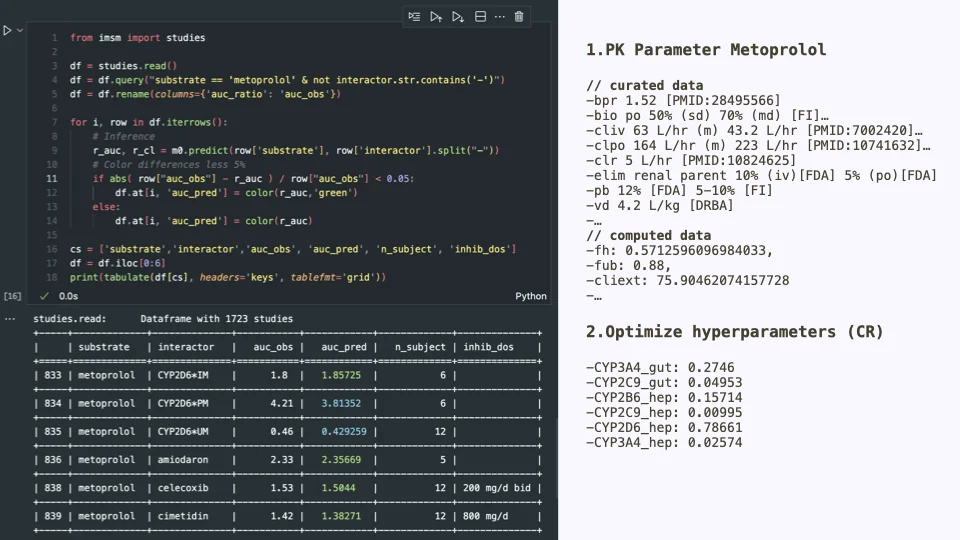Click the 0.0s execution time
960x540 pixels.
69,296
